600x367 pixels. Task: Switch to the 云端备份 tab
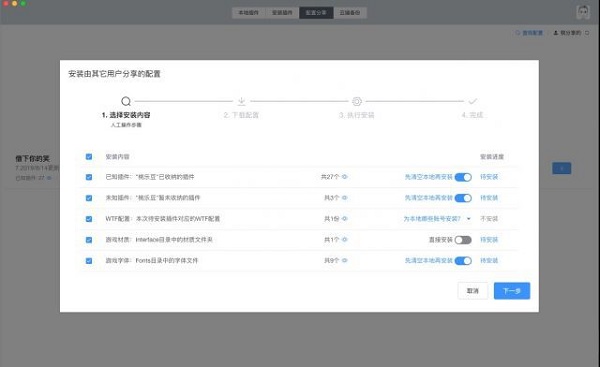tap(350, 13)
